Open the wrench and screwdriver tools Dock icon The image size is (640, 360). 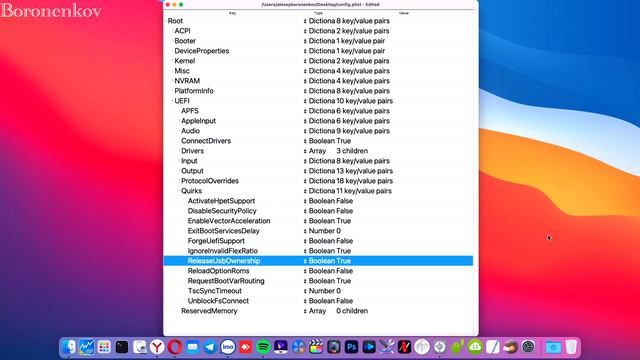click(387, 347)
